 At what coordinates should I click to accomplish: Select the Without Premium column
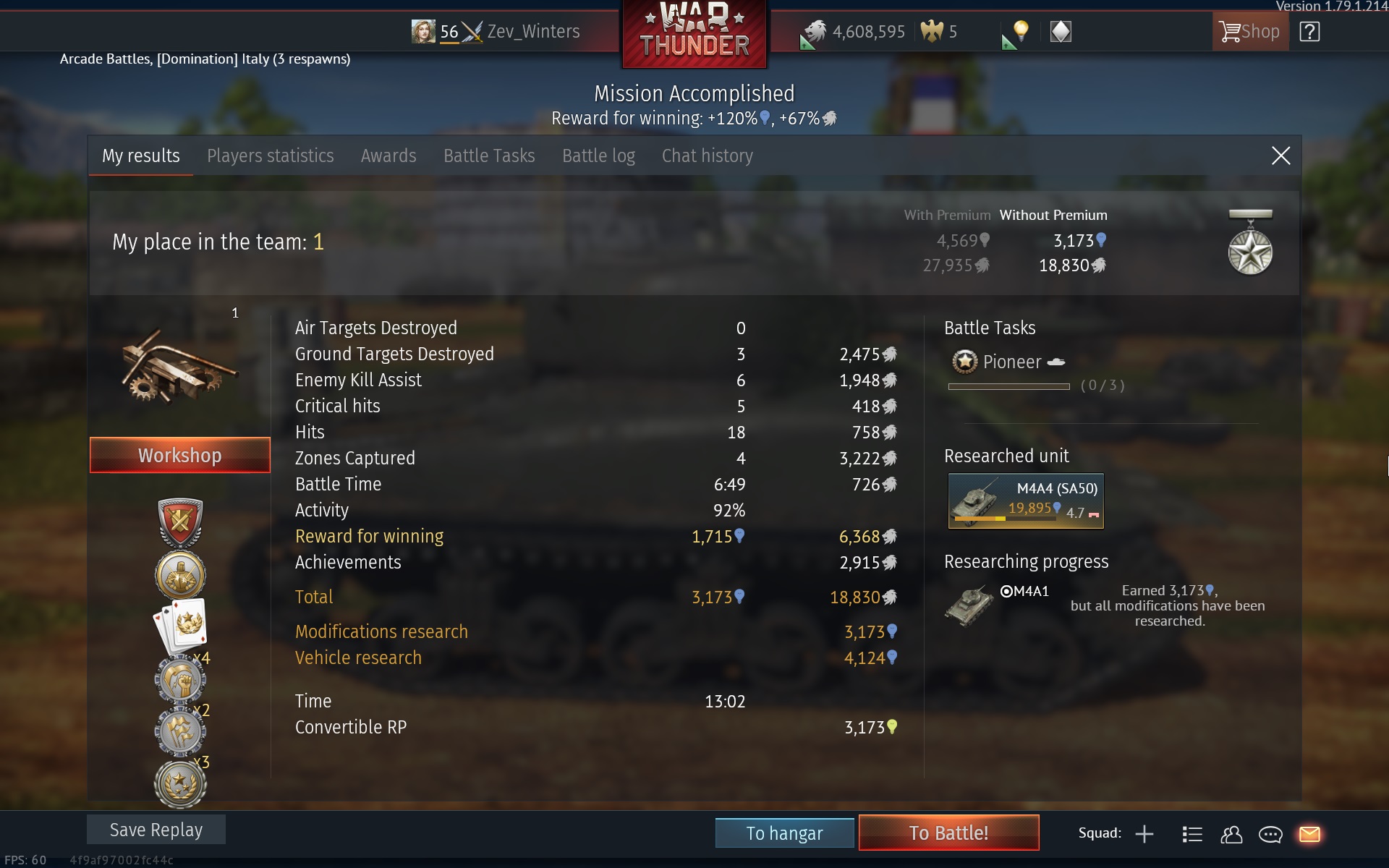(x=1053, y=215)
